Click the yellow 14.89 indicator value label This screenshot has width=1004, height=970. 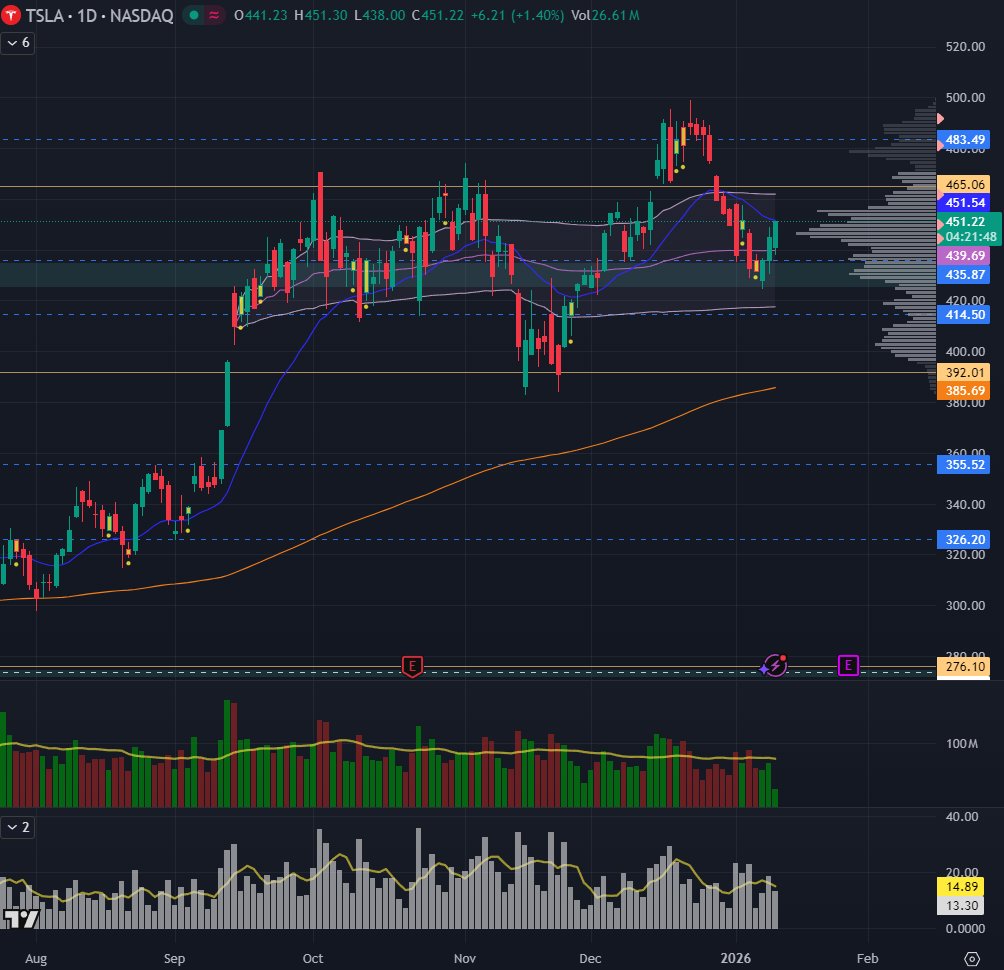962,887
